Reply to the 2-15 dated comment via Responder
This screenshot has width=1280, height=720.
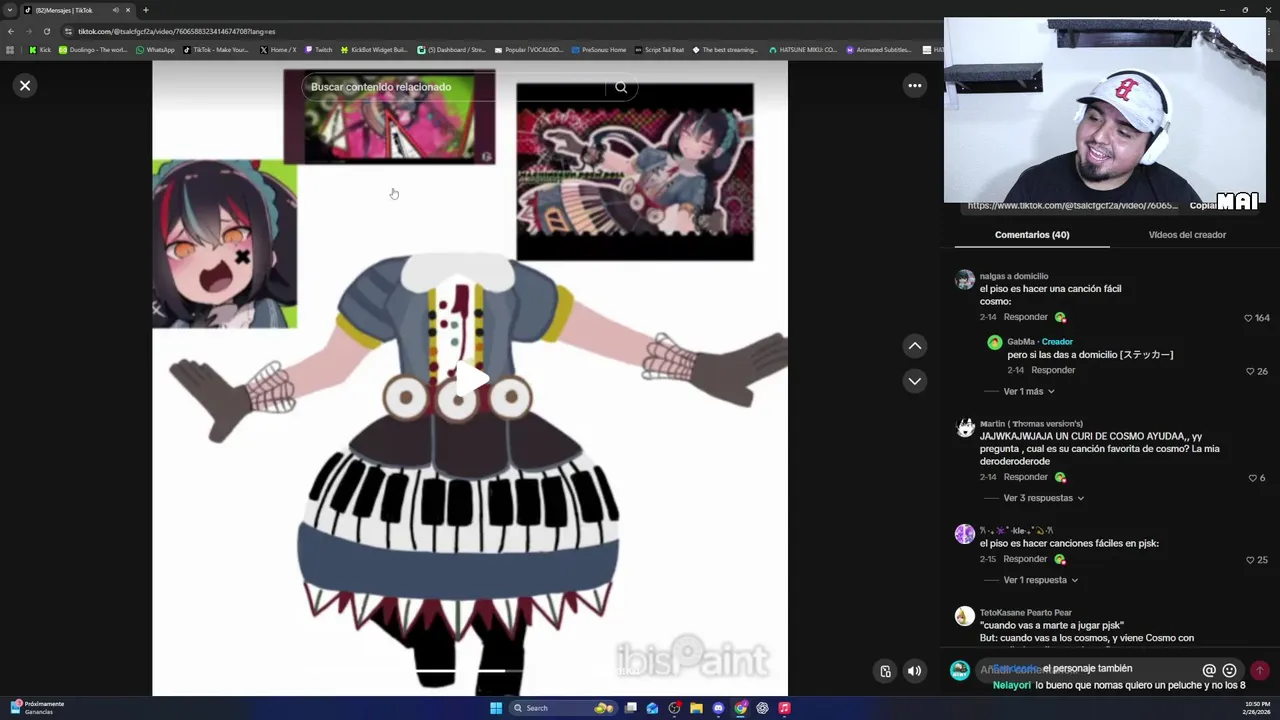[x=1025, y=559]
